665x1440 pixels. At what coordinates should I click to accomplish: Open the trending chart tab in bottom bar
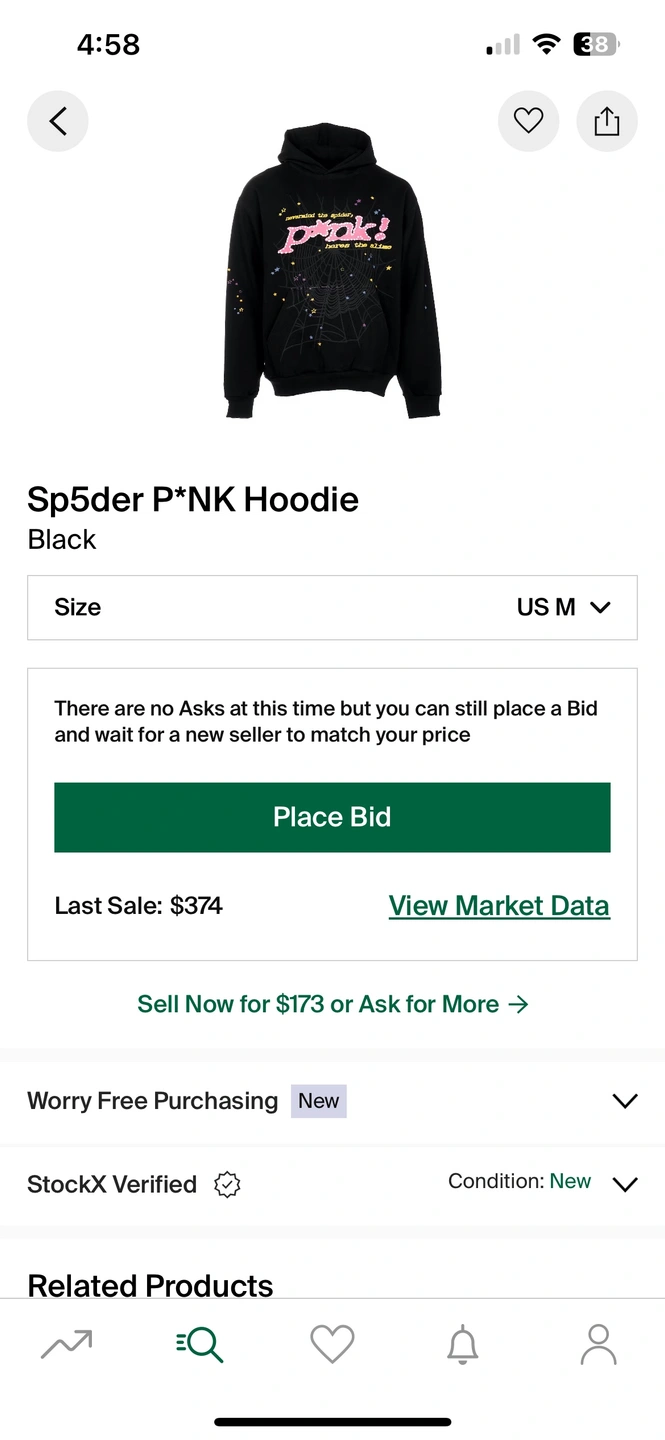coord(66,1344)
